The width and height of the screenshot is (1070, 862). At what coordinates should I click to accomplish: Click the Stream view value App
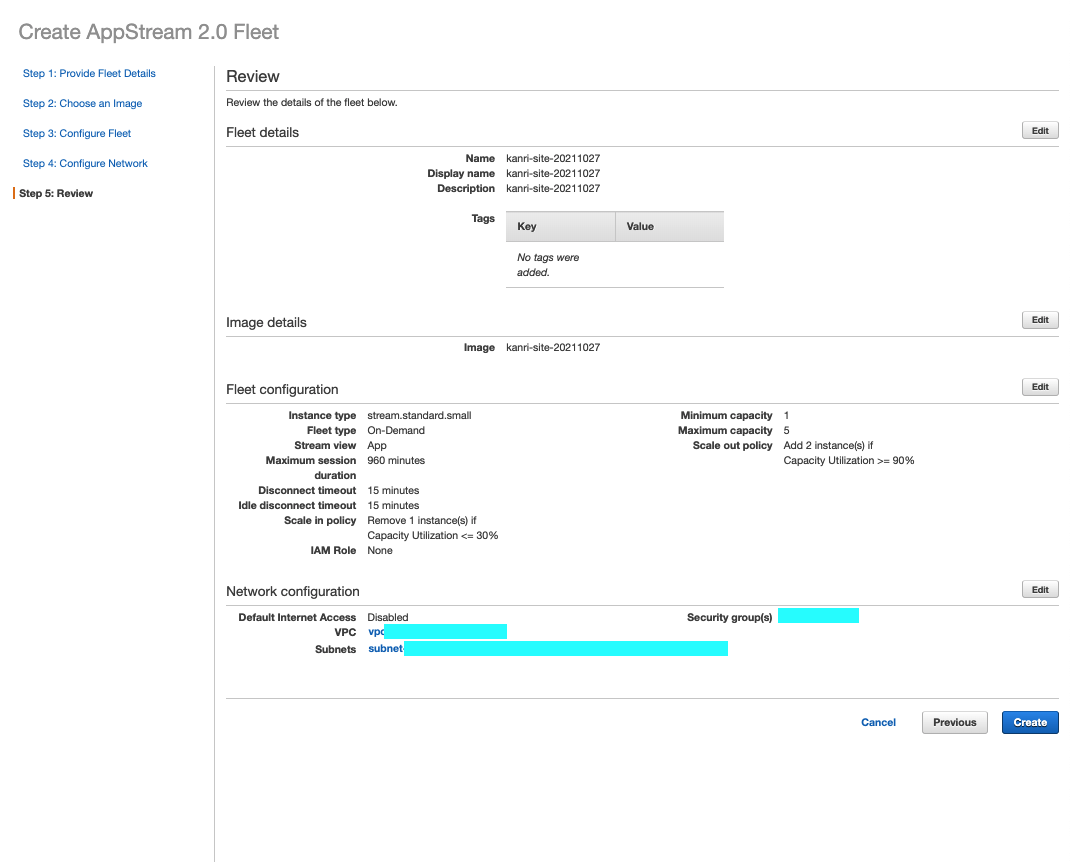[377, 445]
